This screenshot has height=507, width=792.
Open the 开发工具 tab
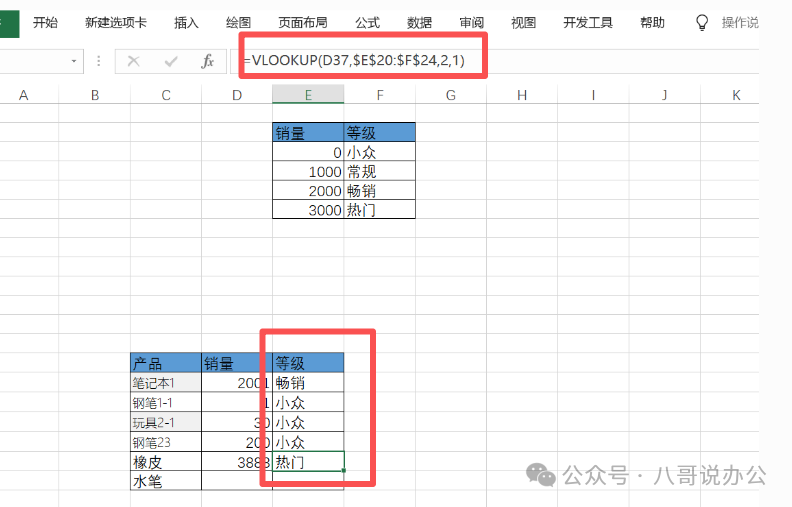(x=588, y=23)
